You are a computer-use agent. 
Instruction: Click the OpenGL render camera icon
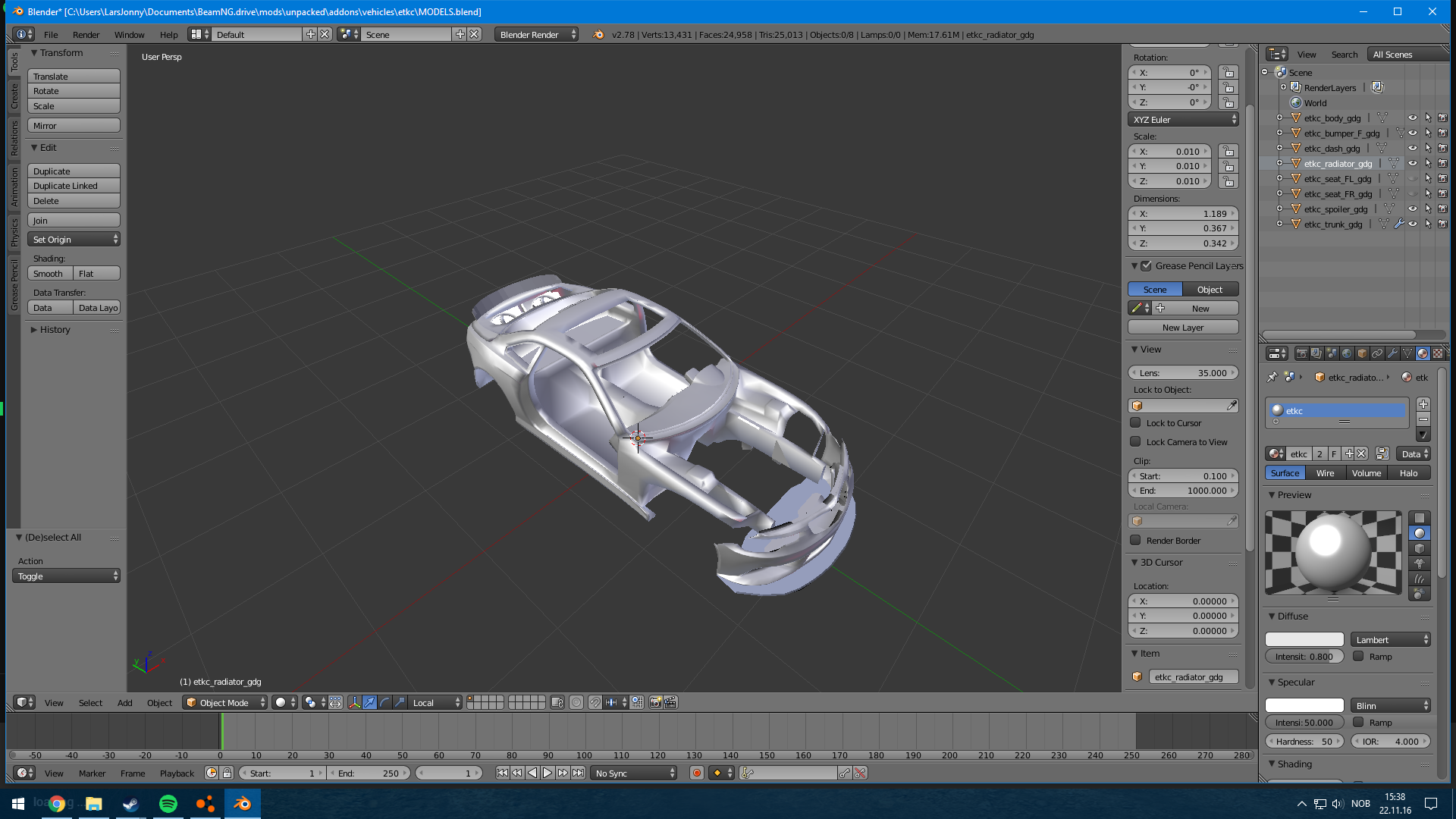[x=655, y=703]
